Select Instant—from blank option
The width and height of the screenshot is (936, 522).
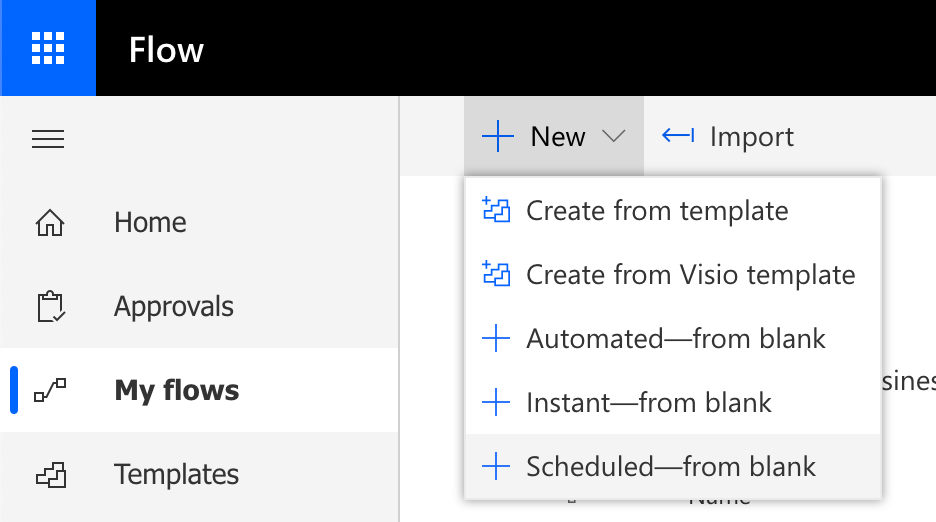673,402
